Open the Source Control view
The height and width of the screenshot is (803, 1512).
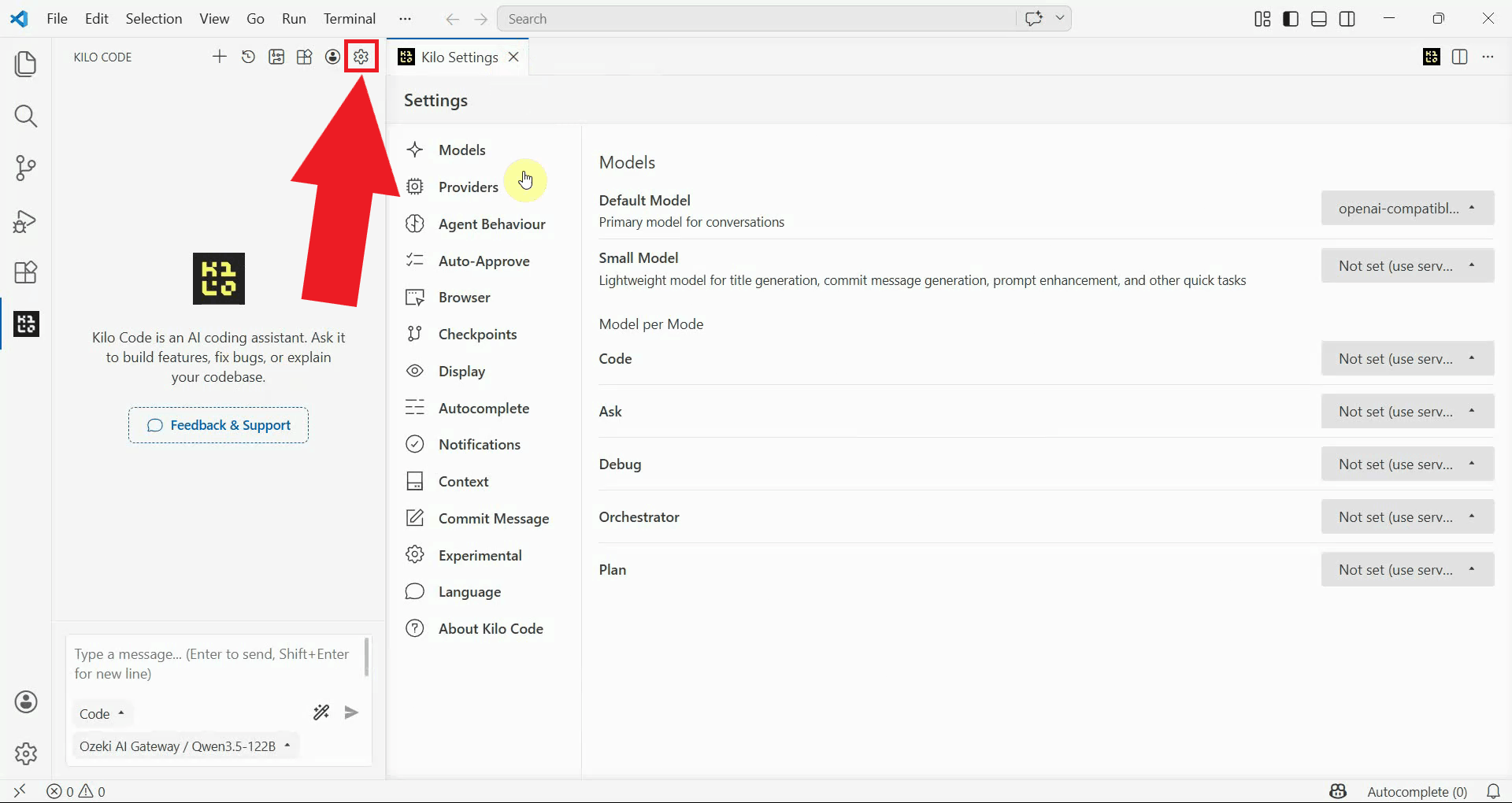(26, 168)
